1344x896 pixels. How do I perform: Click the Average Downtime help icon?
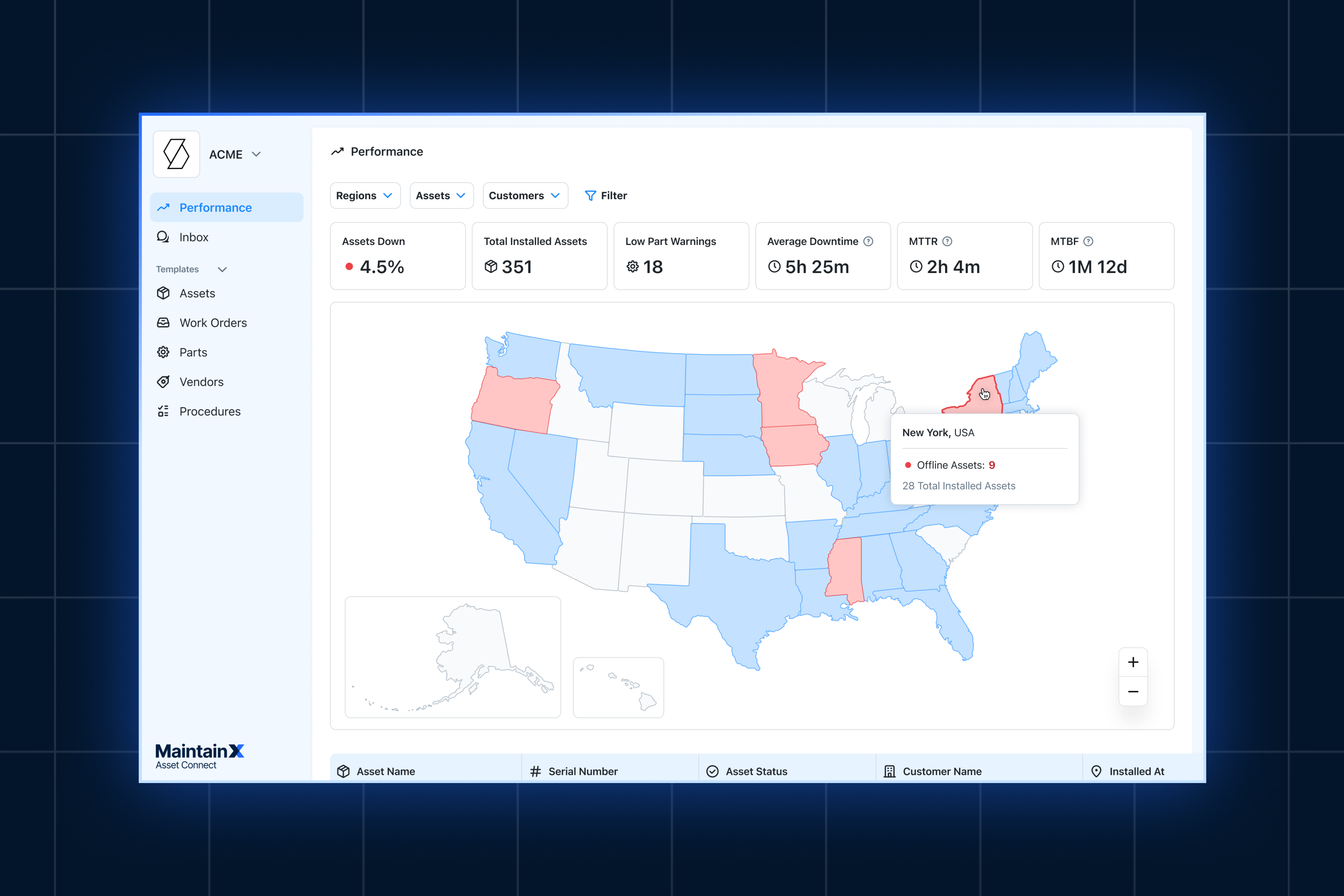869,241
